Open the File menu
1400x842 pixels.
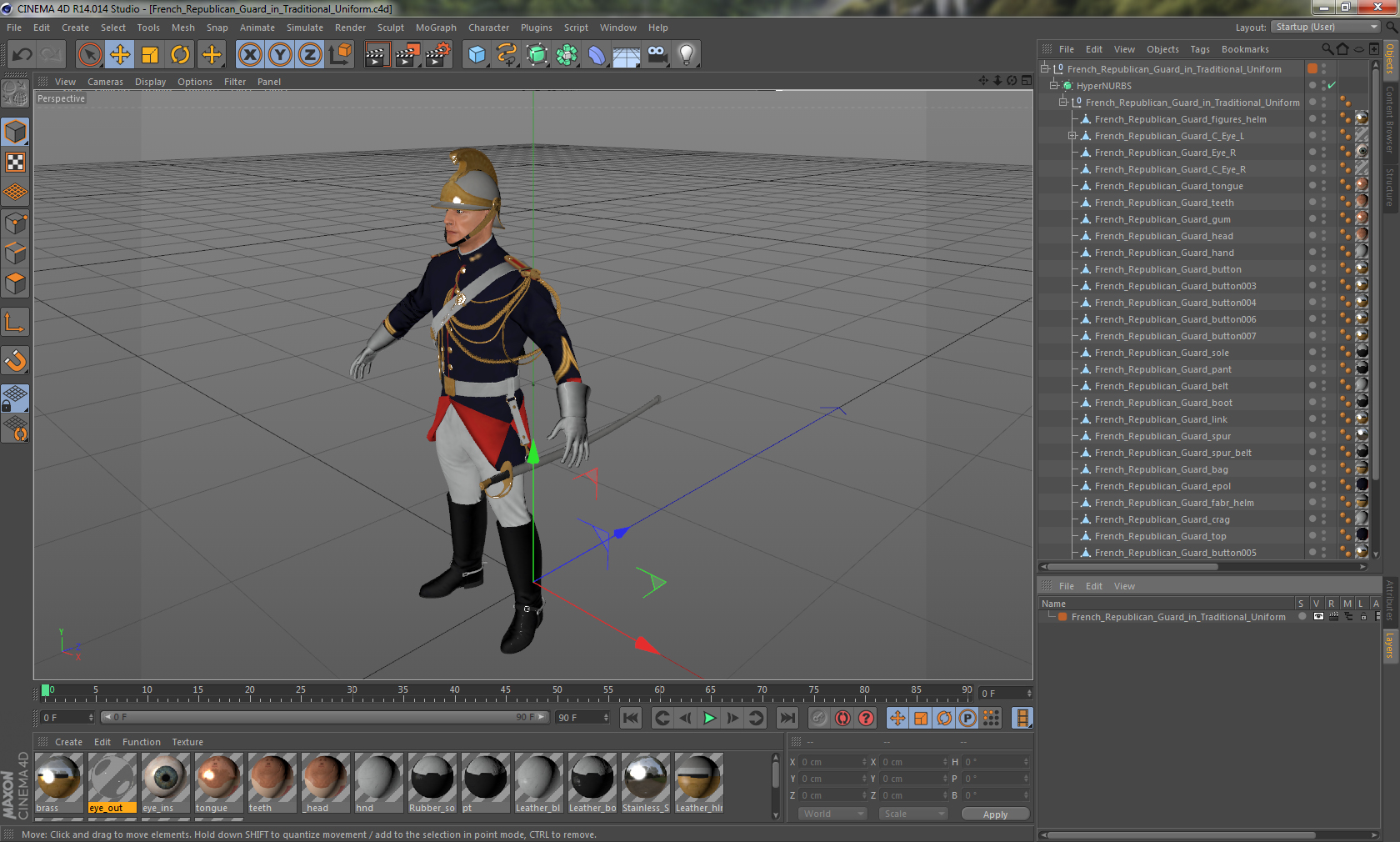click(14, 28)
